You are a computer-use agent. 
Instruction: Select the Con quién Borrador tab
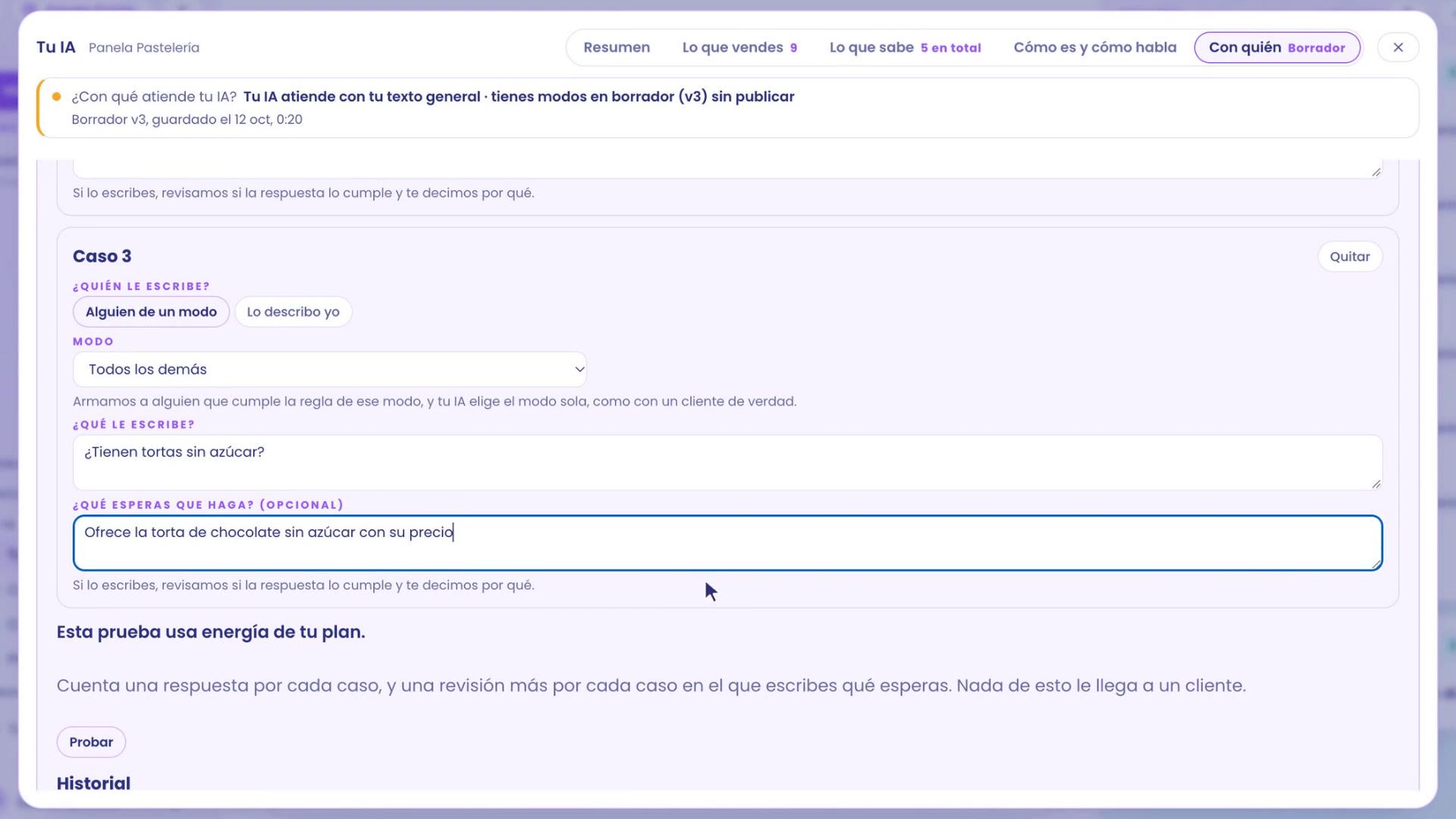pos(1277,47)
